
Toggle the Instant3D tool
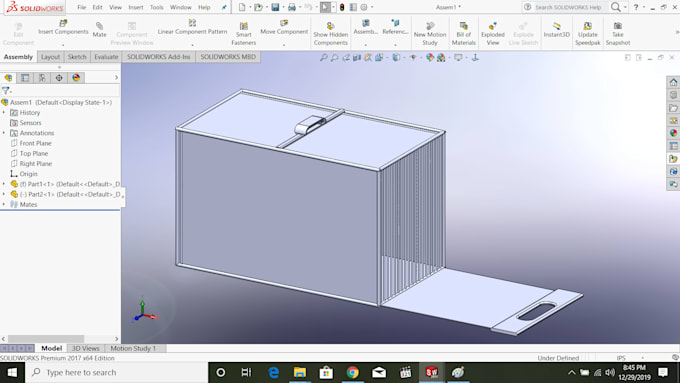pos(556,29)
